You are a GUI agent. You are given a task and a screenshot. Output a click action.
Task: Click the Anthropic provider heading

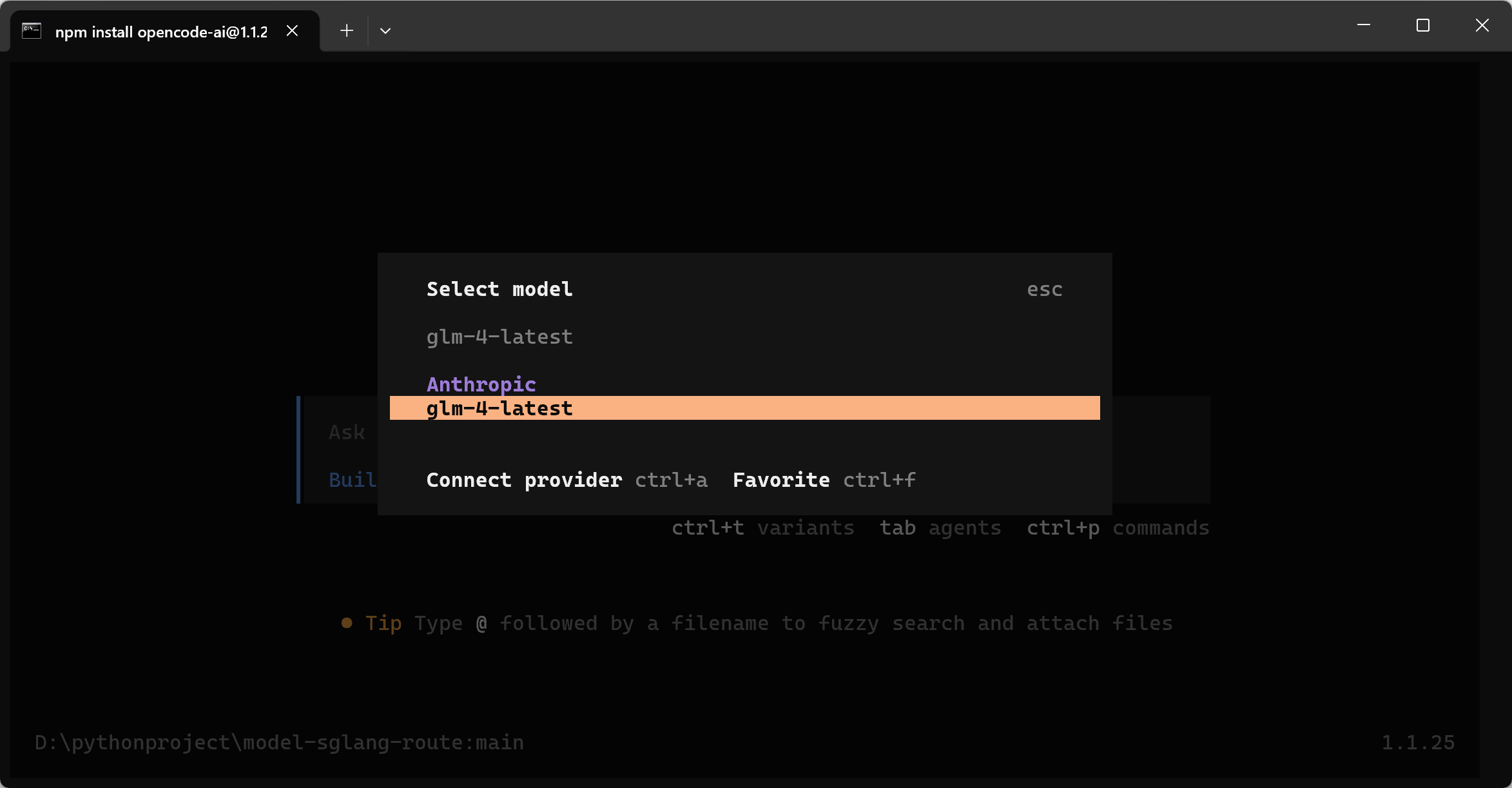(x=481, y=384)
